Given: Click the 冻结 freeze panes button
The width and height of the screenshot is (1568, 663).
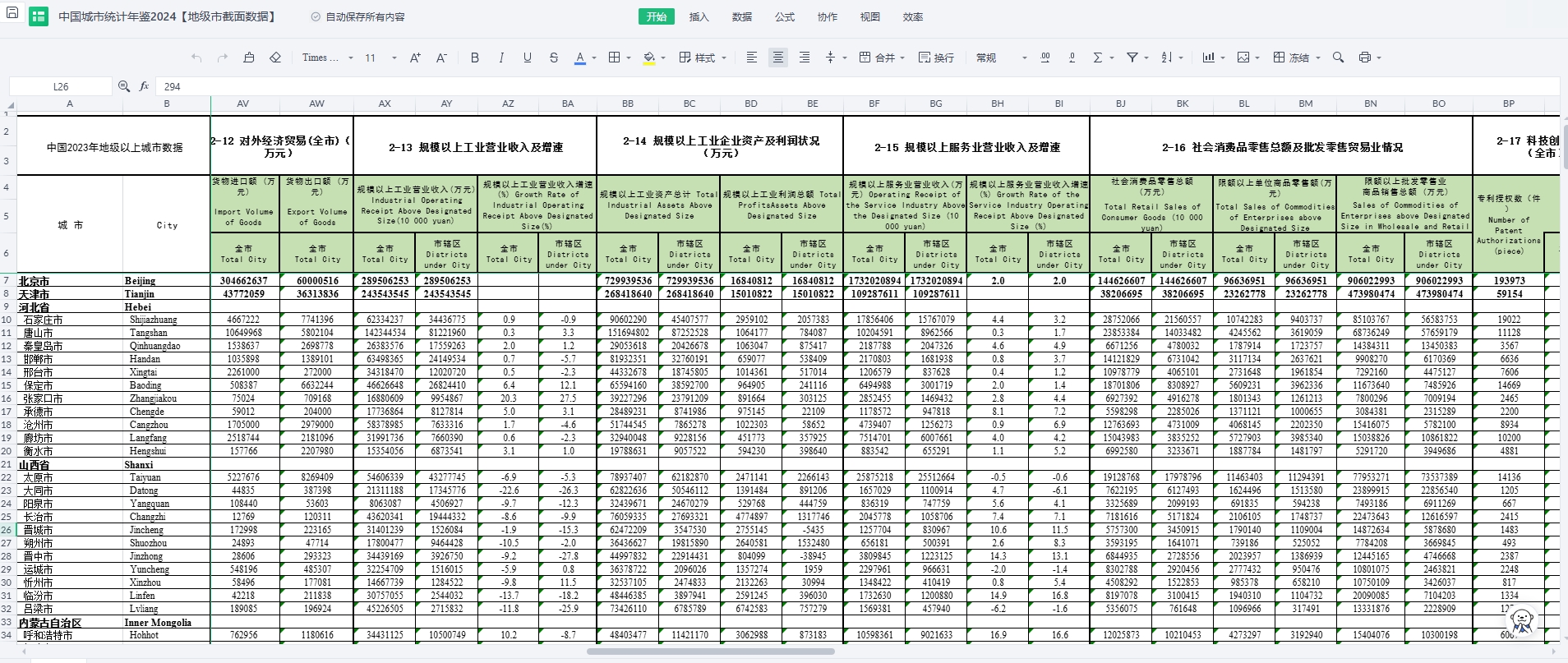Looking at the screenshot, I should [x=1291, y=58].
